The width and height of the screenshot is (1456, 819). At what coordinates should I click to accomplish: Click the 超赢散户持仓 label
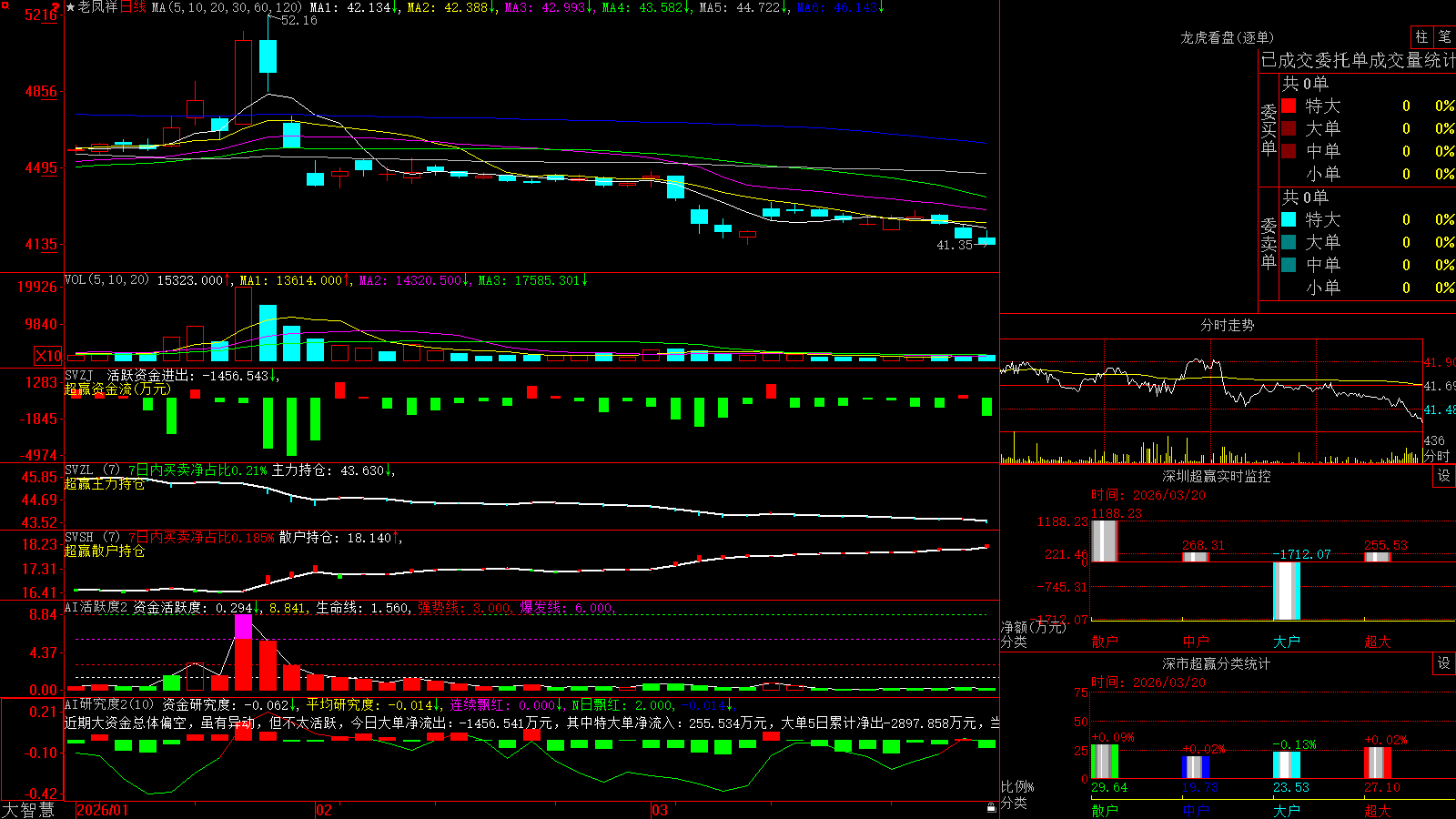click(x=105, y=551)
